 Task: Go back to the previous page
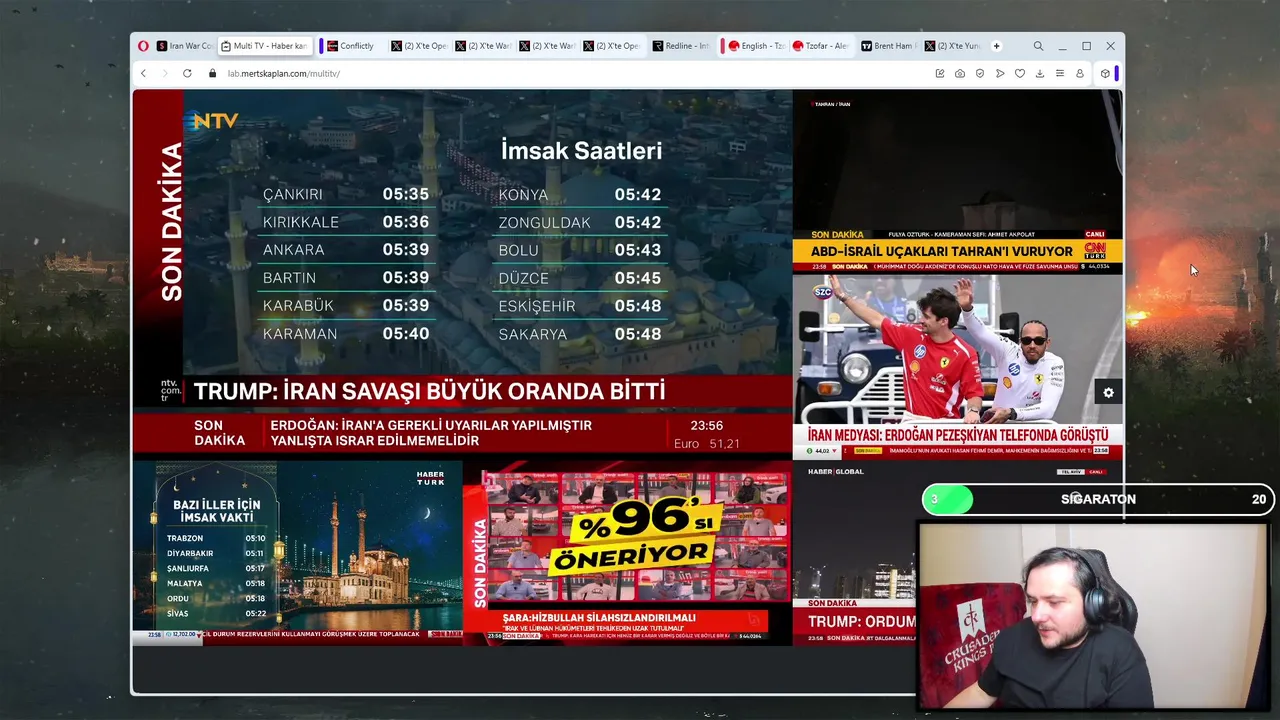pyautogui.click(x=143, y=73)
